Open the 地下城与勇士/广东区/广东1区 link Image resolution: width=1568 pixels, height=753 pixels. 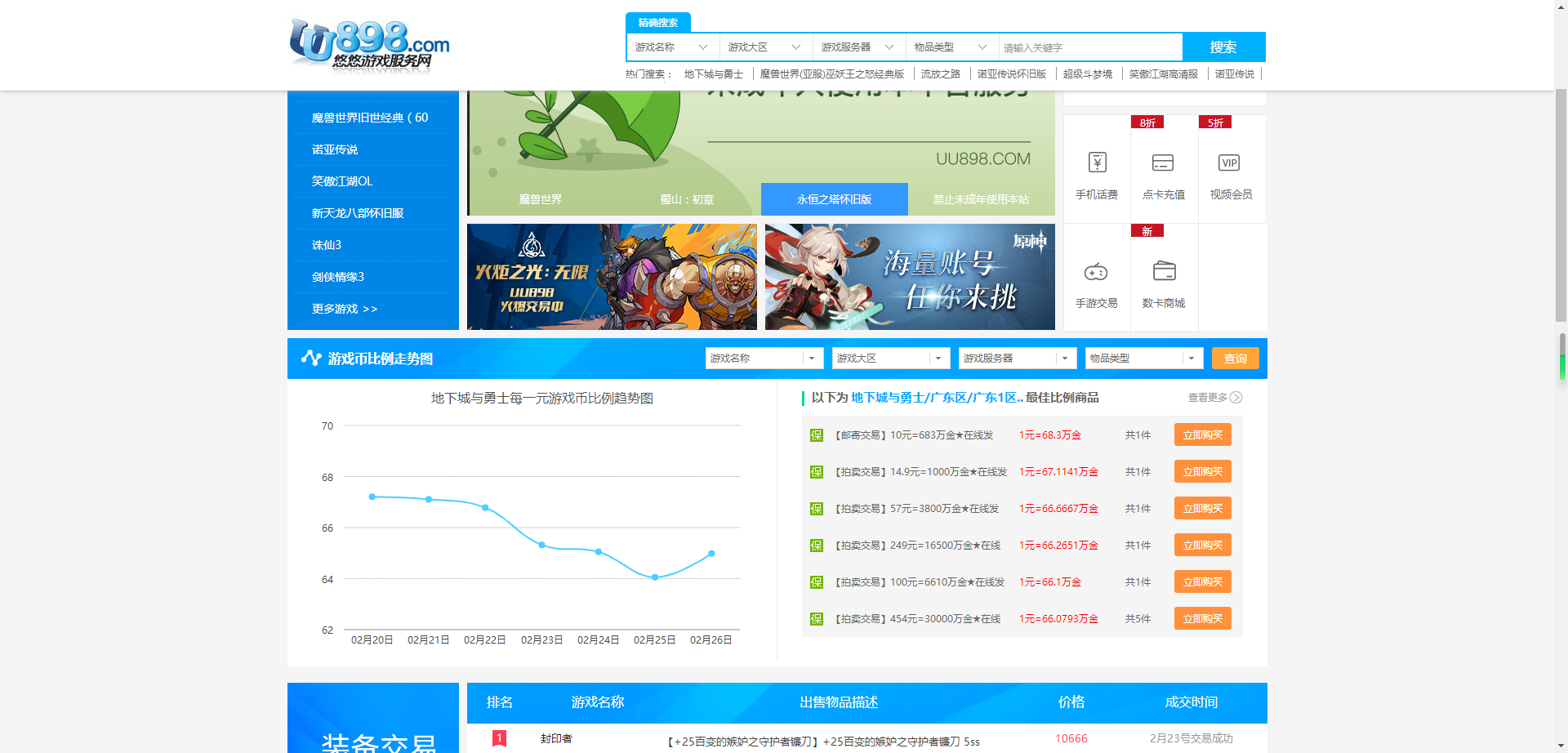[937, 398]
